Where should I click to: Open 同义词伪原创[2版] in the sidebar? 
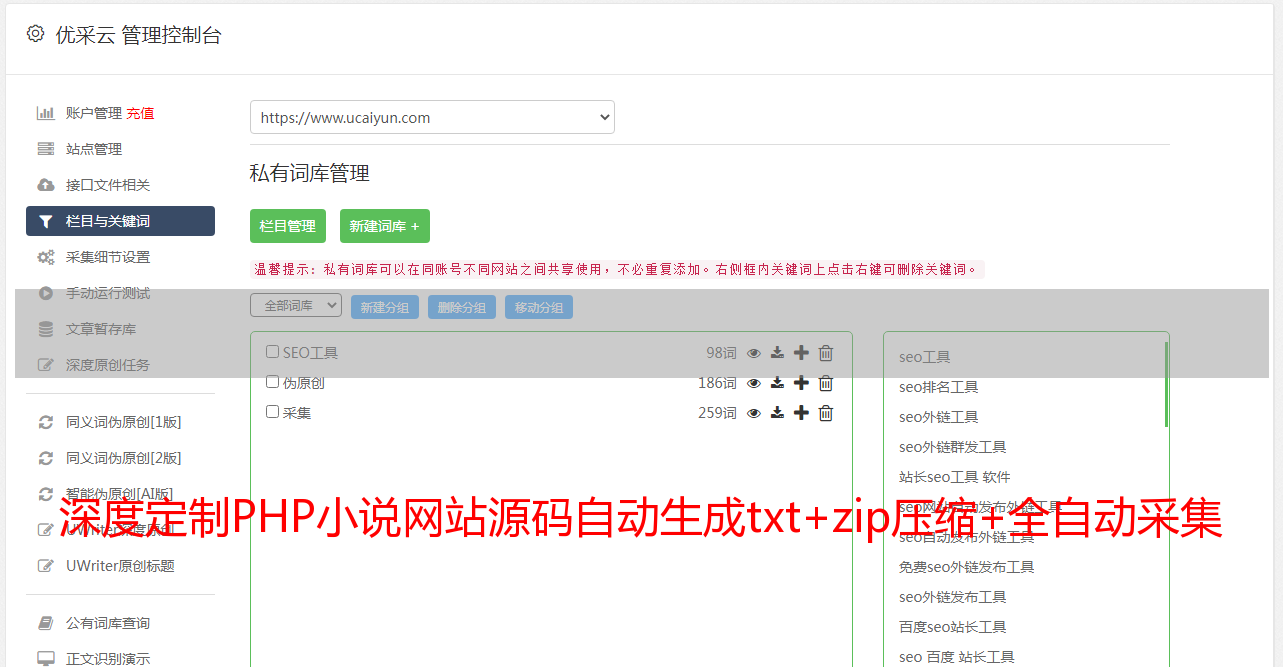[124, 458]
